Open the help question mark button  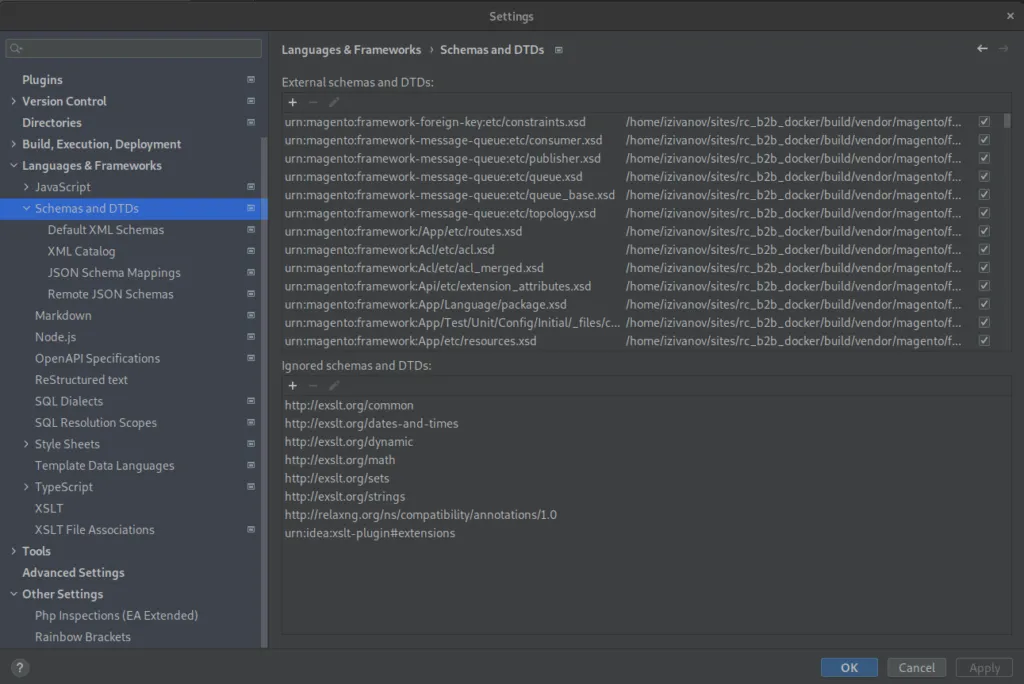(x=20, y=667)
